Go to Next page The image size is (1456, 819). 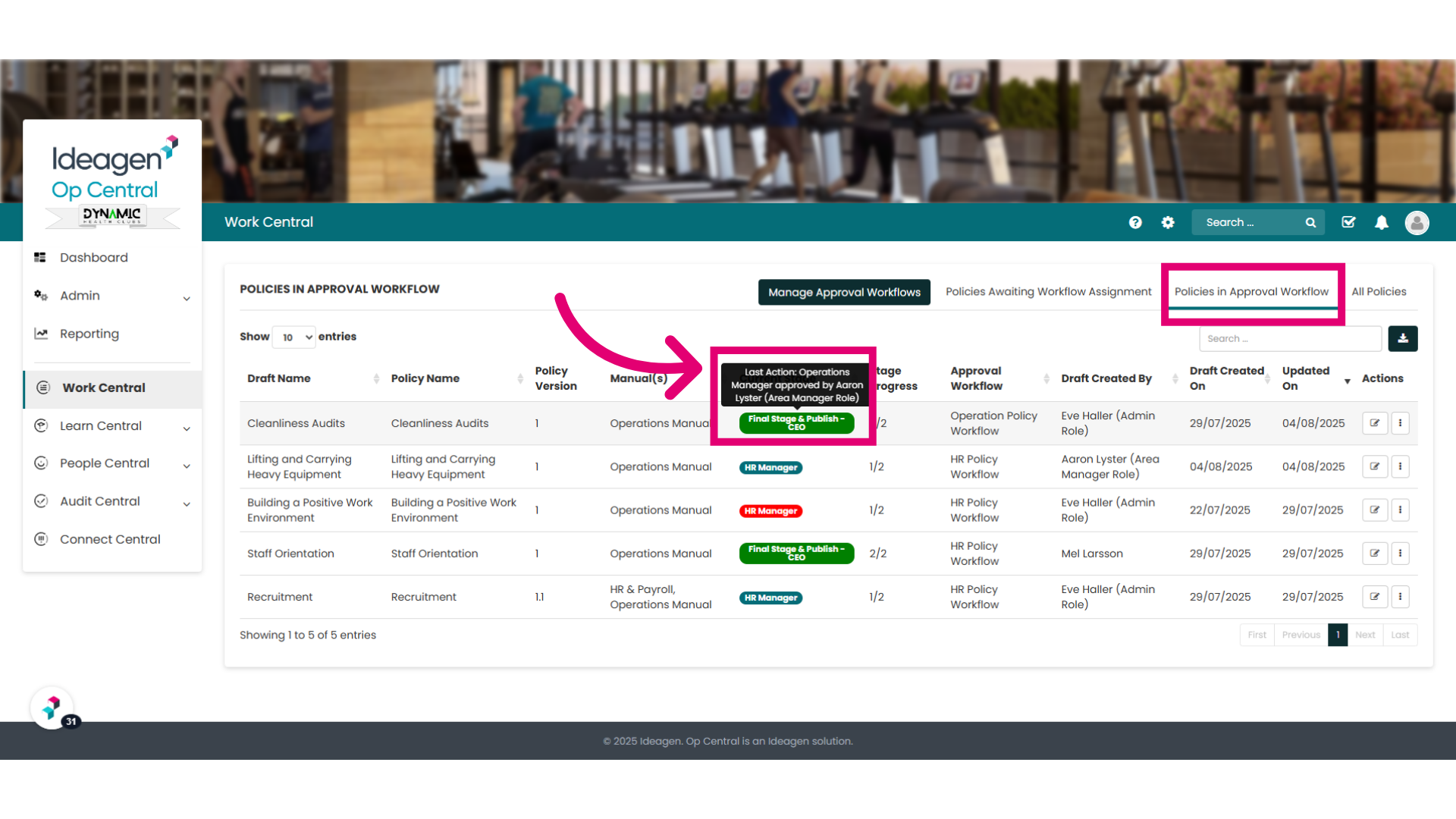[1365, 635]
